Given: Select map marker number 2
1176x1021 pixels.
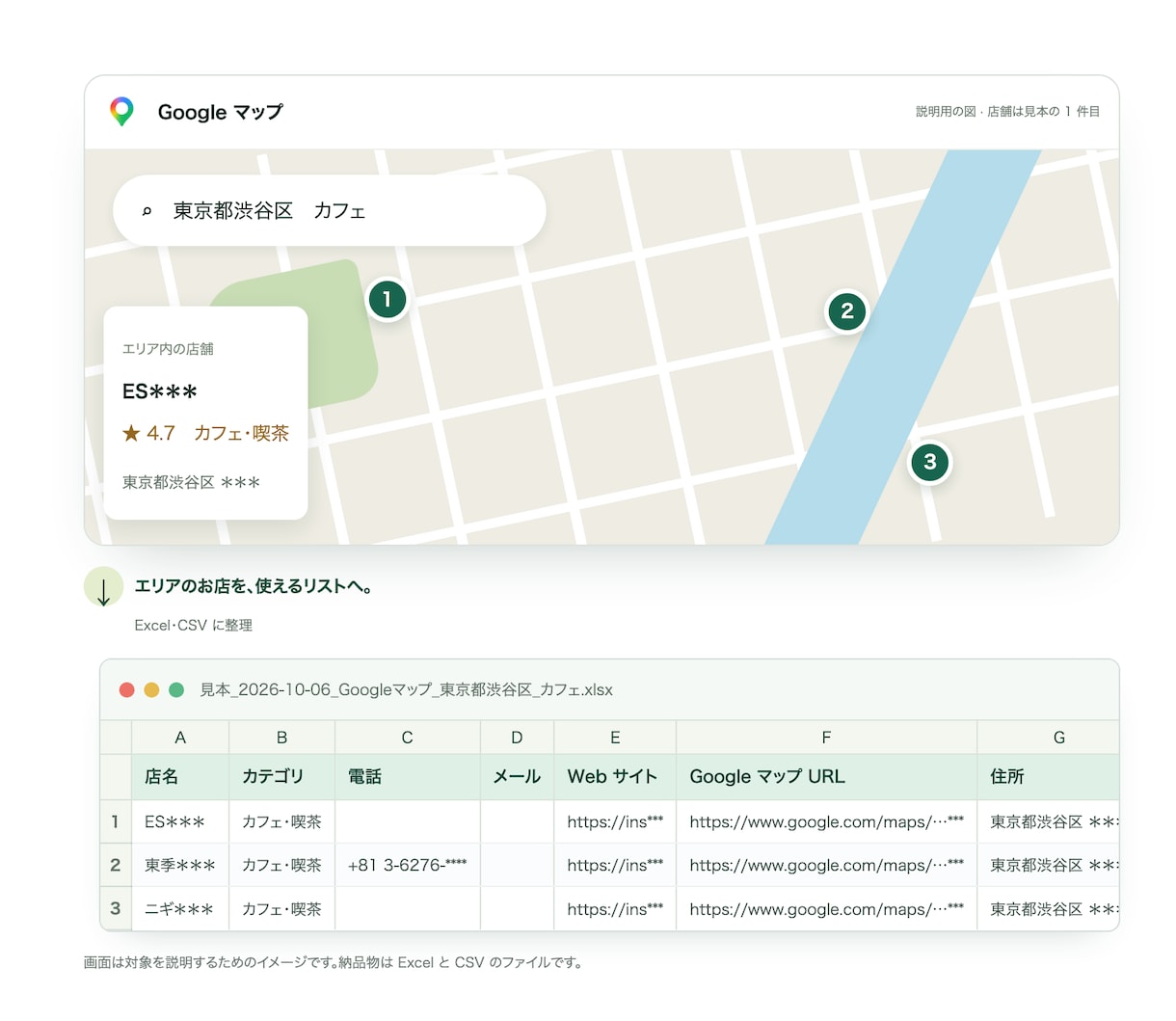Looking at the screenshot, I should [847, 310].
